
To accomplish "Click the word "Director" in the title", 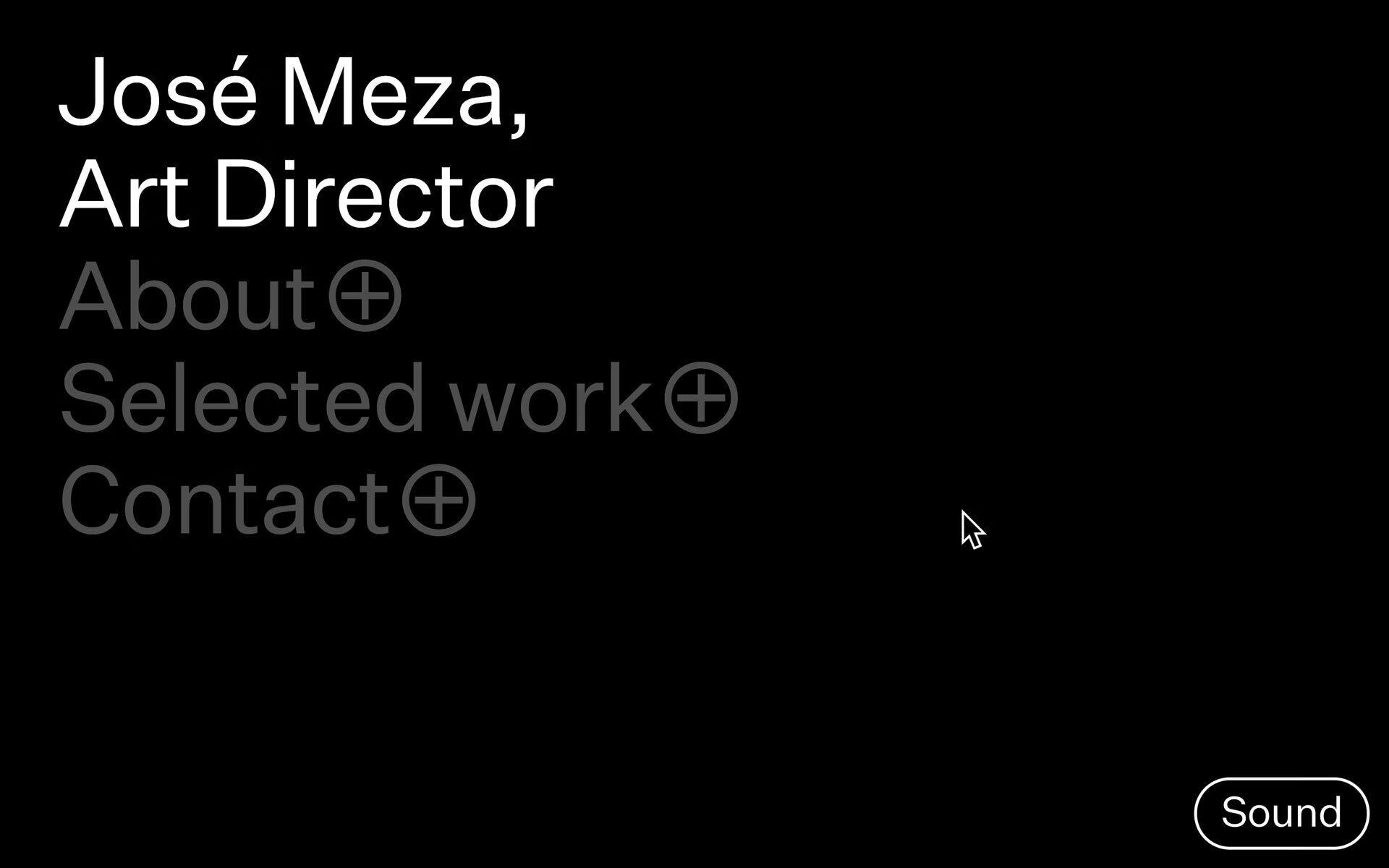I will 383,195.
